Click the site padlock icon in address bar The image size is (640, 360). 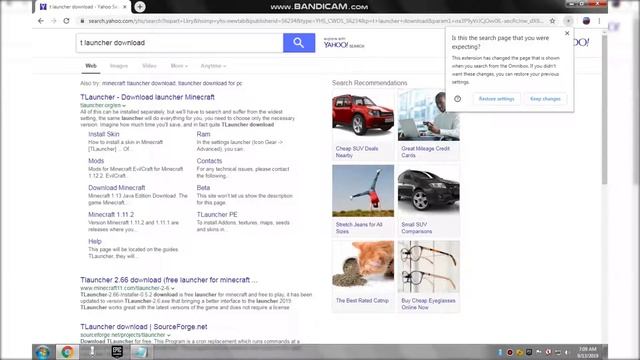[x=82, y=21]
